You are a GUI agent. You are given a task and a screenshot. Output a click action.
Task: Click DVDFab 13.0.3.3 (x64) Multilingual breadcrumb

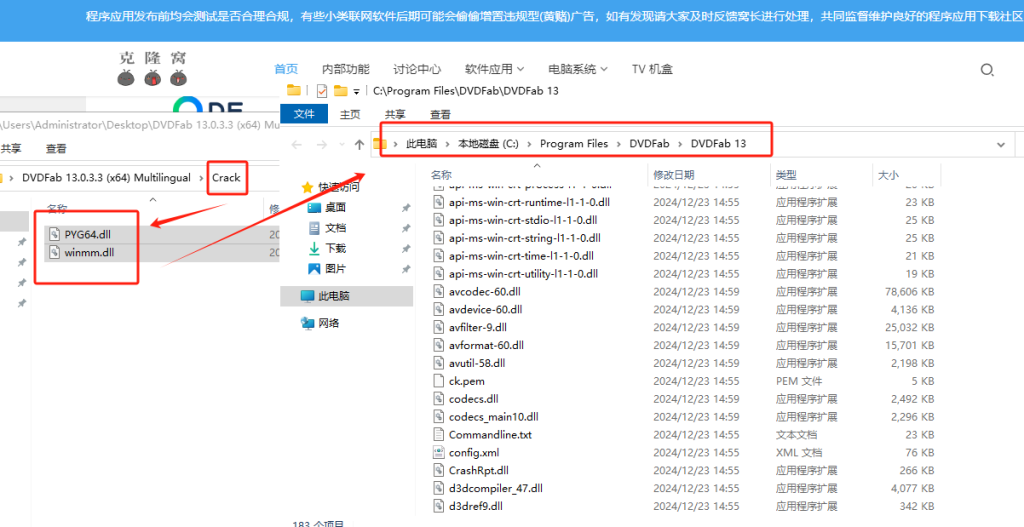coord(106,178)
